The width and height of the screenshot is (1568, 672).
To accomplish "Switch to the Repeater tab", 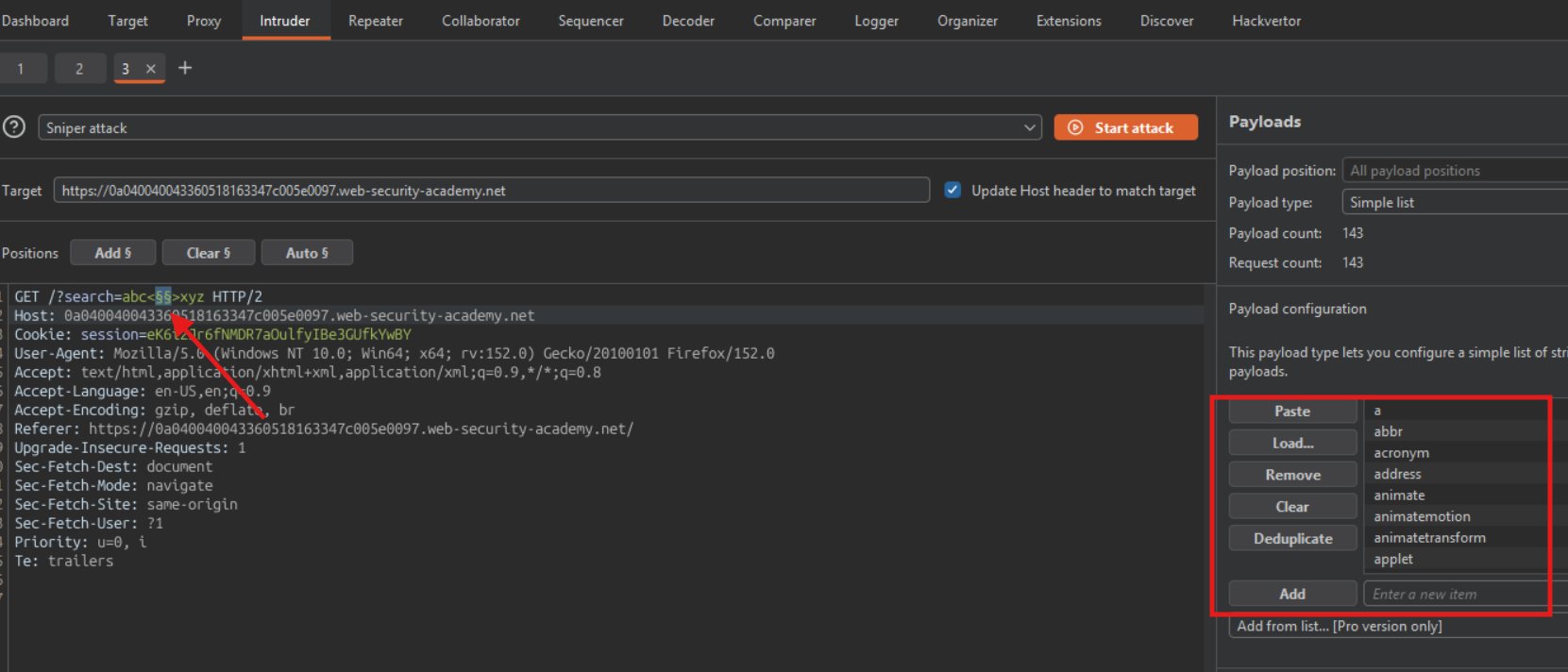I will (x=376, y=21).
